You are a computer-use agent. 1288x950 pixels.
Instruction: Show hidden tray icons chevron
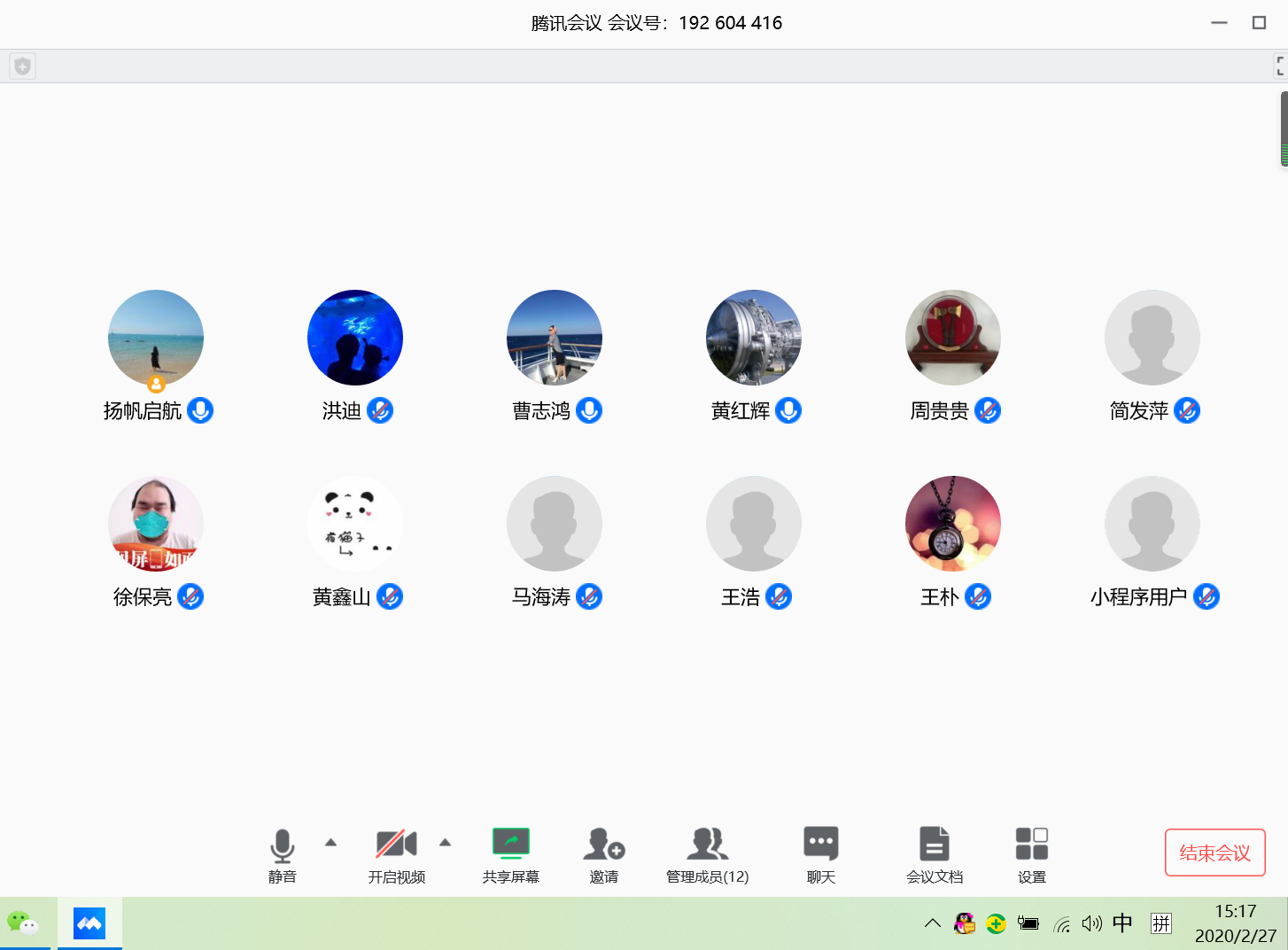[x=933, y=923]
